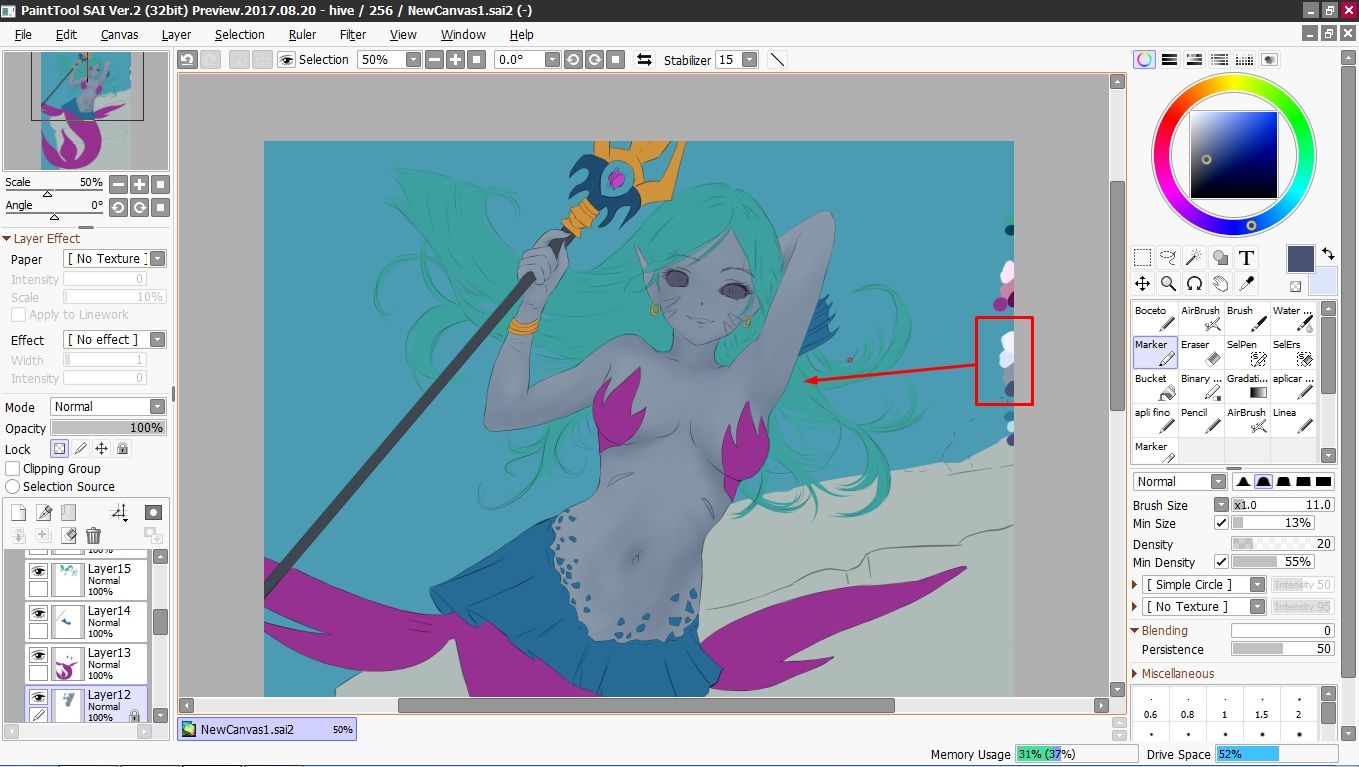Toggle the Min Density checkbox
1359x767 pixels.
(1221, 562)
